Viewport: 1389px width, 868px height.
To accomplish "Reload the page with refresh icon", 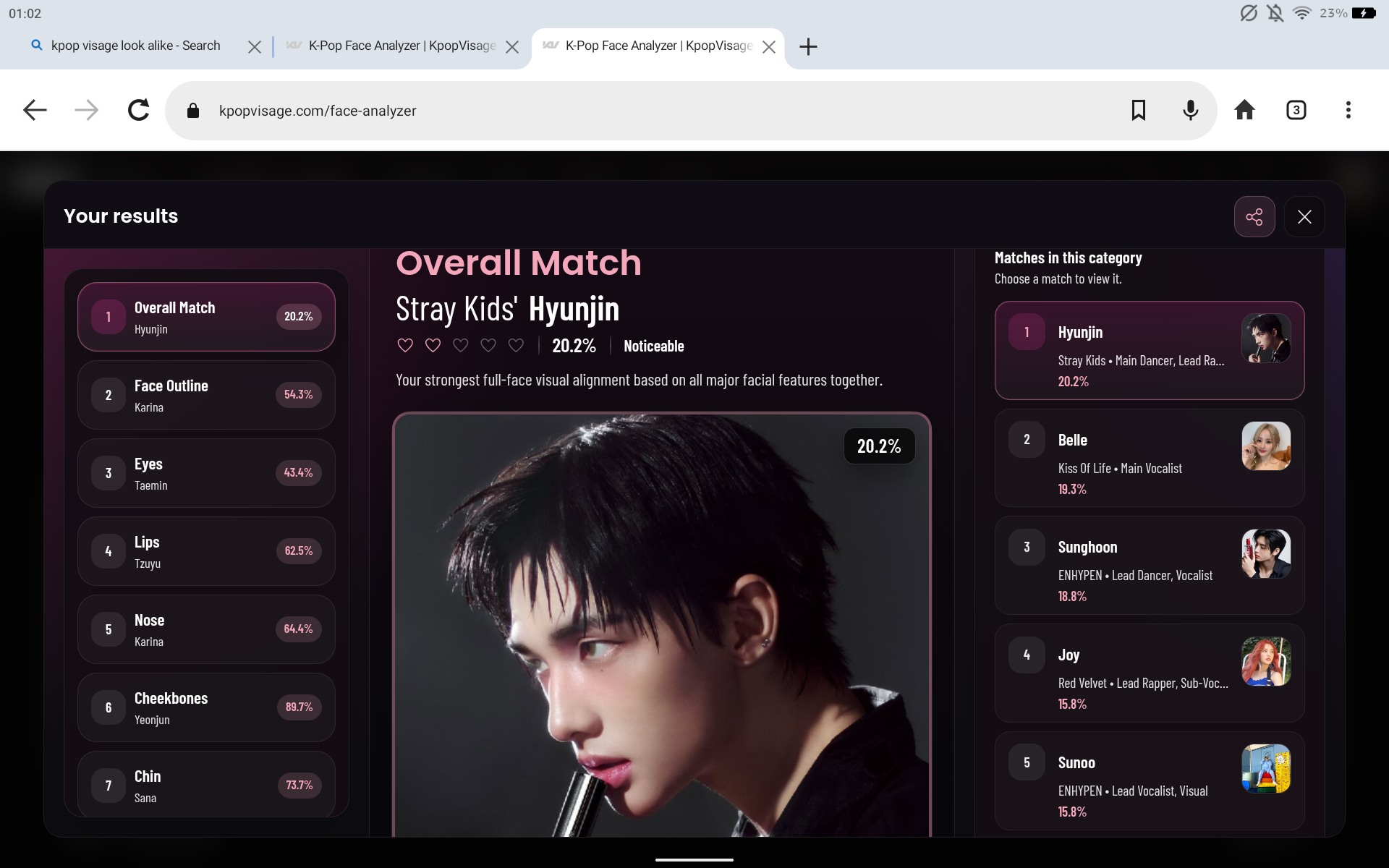I will 138,110.
